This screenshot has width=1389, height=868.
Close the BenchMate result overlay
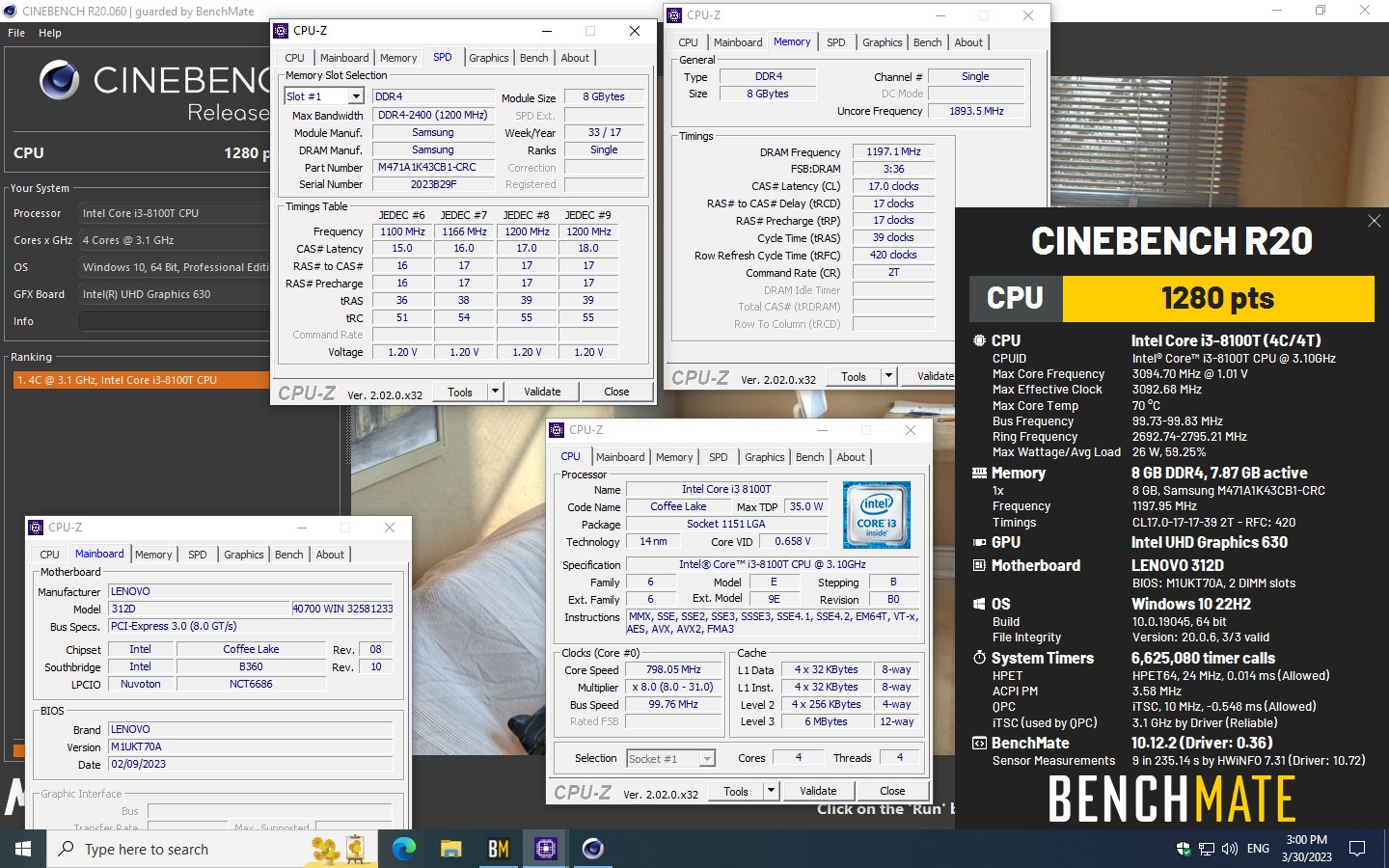(1374, 221)
